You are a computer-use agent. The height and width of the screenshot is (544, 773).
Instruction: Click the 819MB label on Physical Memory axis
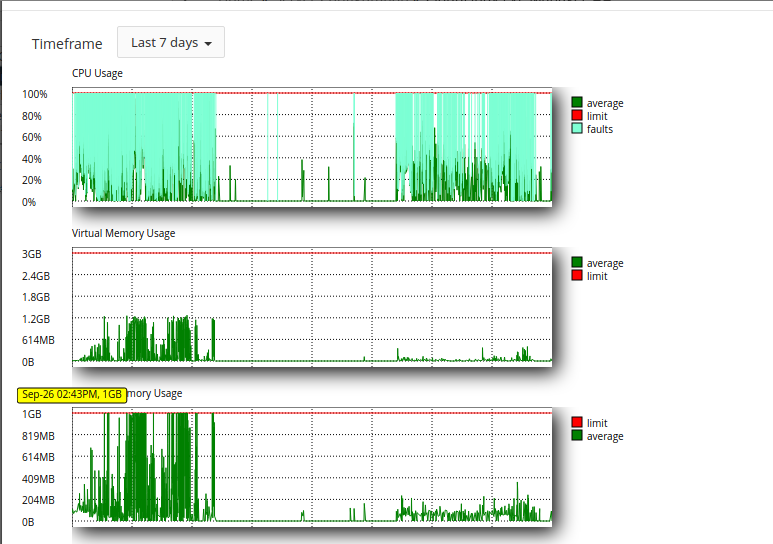pos(38,436)
